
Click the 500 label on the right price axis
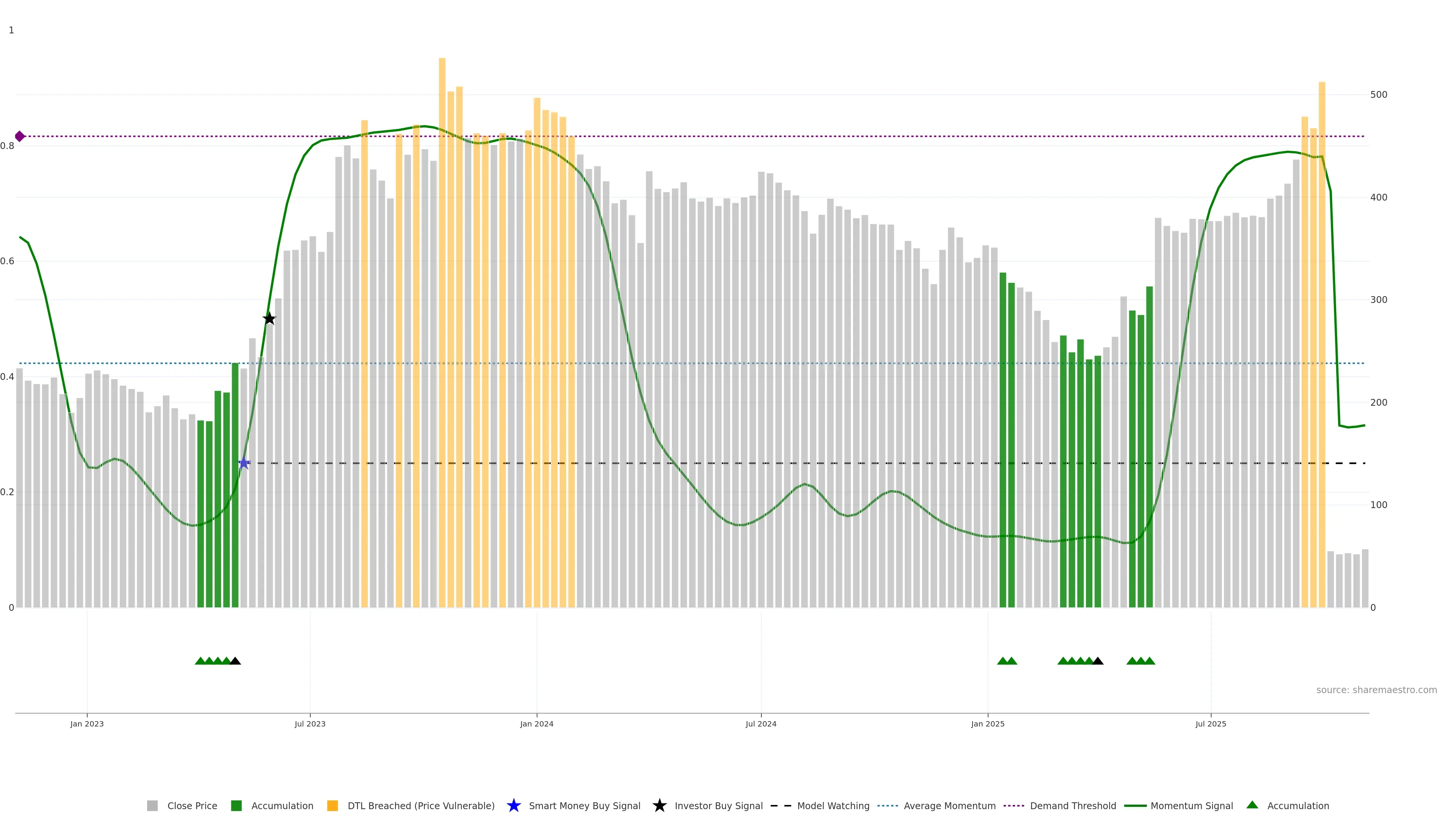click(x=1379, y=94)
